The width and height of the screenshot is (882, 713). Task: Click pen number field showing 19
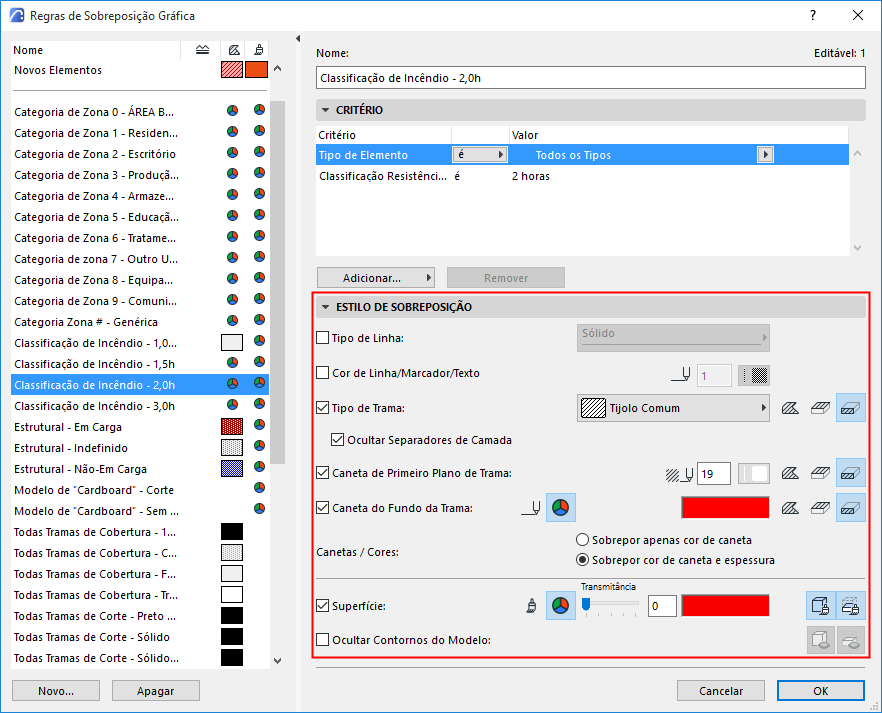tap(713, 473)
